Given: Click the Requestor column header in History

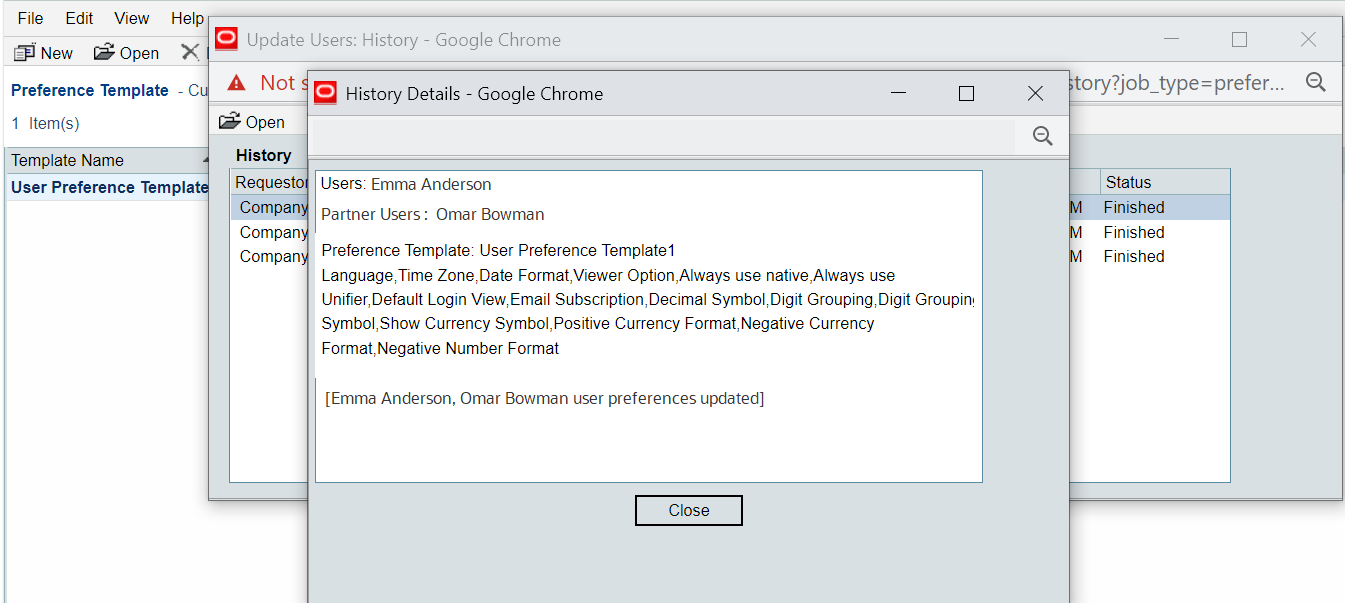Looking at the screenshot, I should [270, 182].
